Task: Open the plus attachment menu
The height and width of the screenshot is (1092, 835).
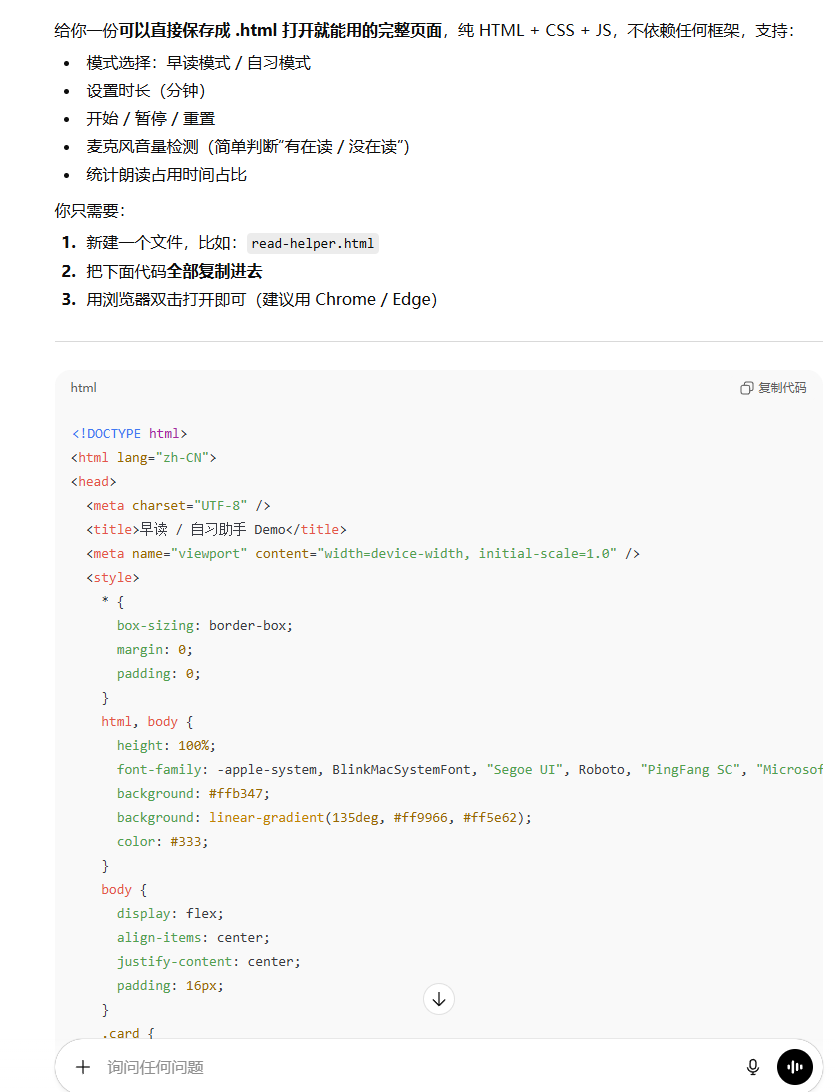Action: click(83, 1067)
